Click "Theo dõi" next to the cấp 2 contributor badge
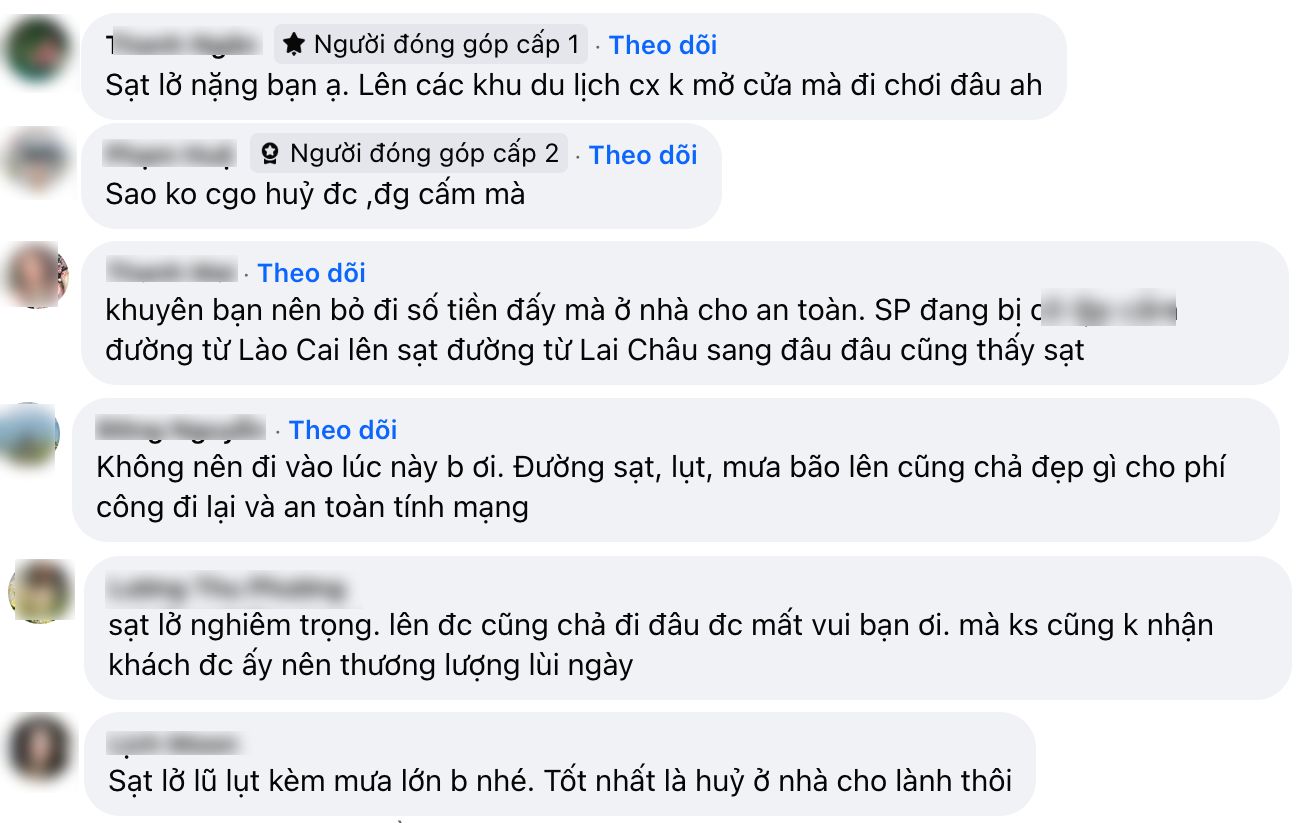The image size is (1305, 823). tap(643, 155)
